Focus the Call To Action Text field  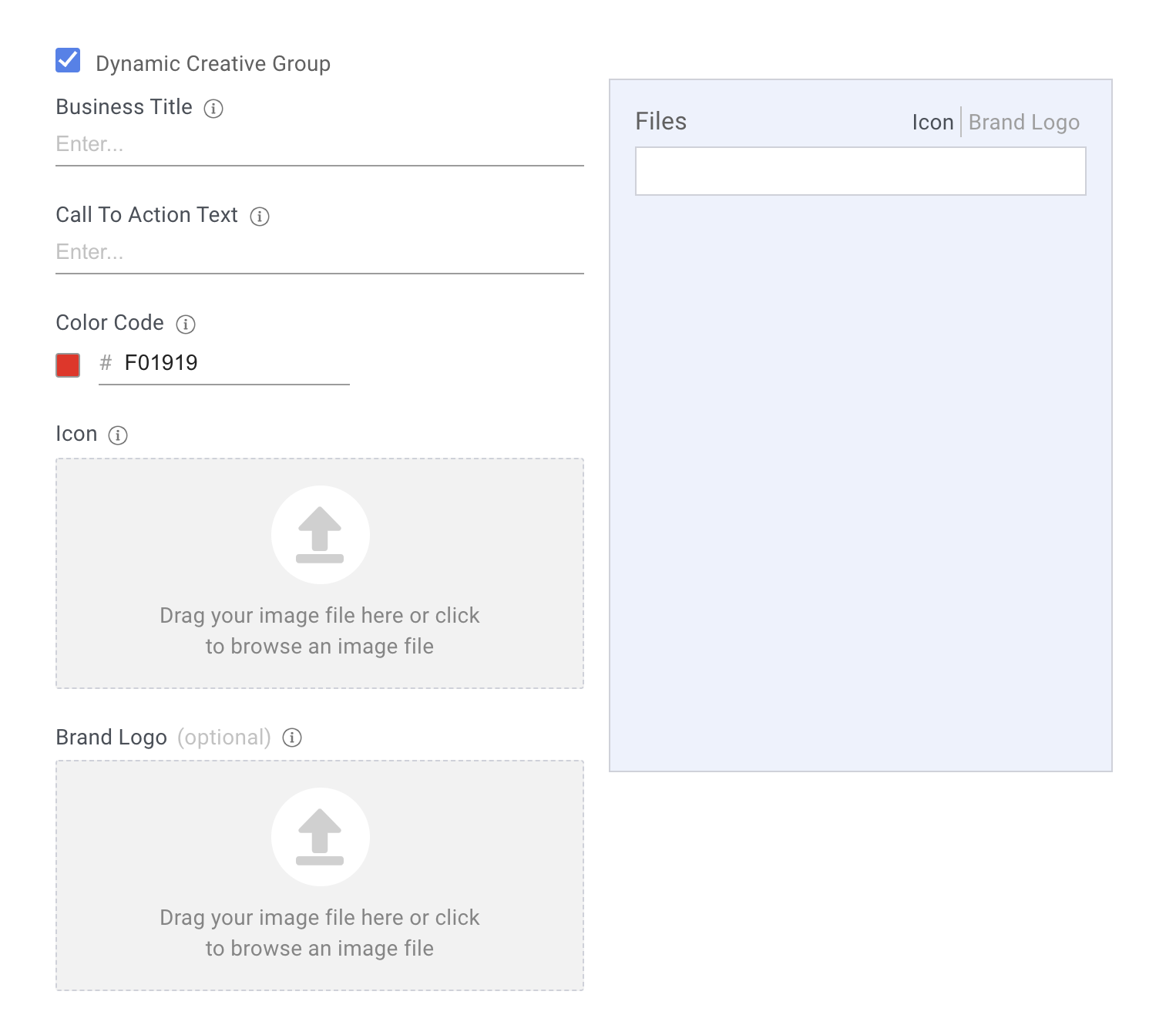[x=319, y=253]
